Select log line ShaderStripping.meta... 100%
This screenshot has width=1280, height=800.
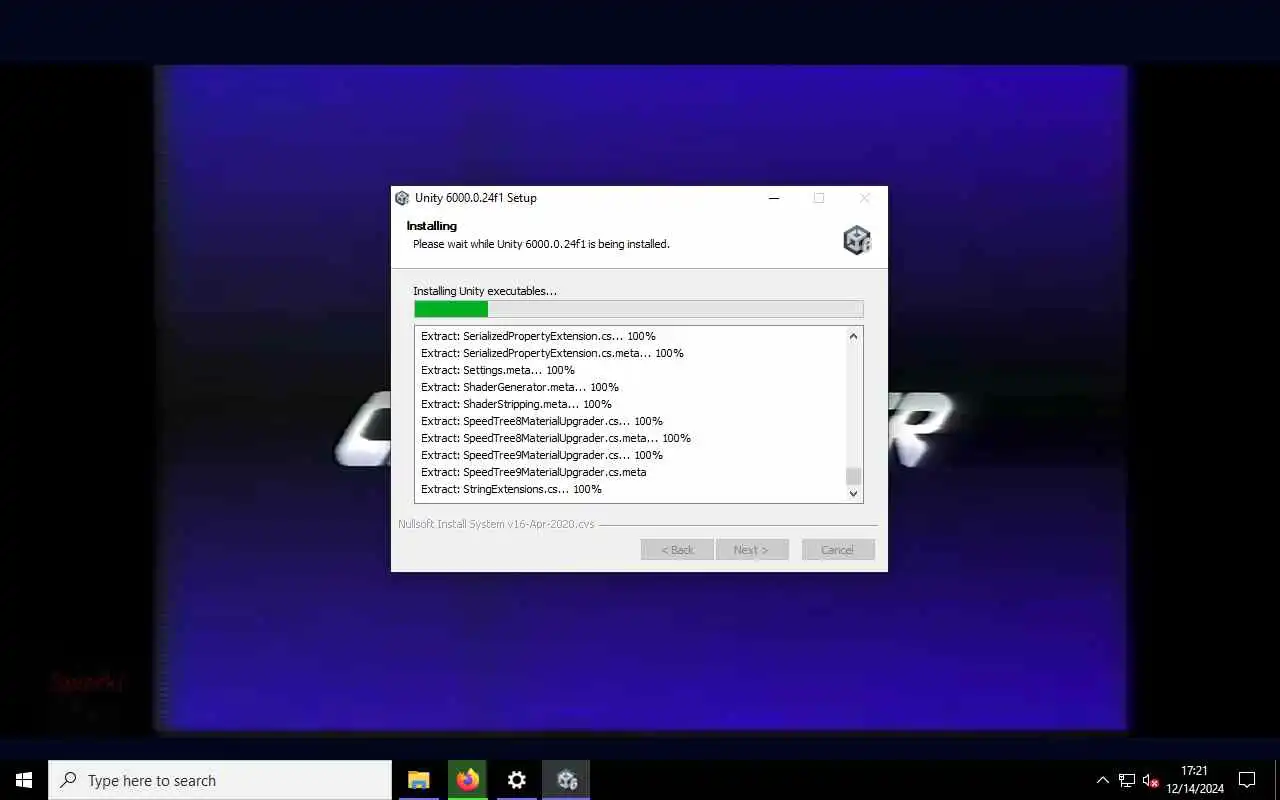click(x=516, y=404)
